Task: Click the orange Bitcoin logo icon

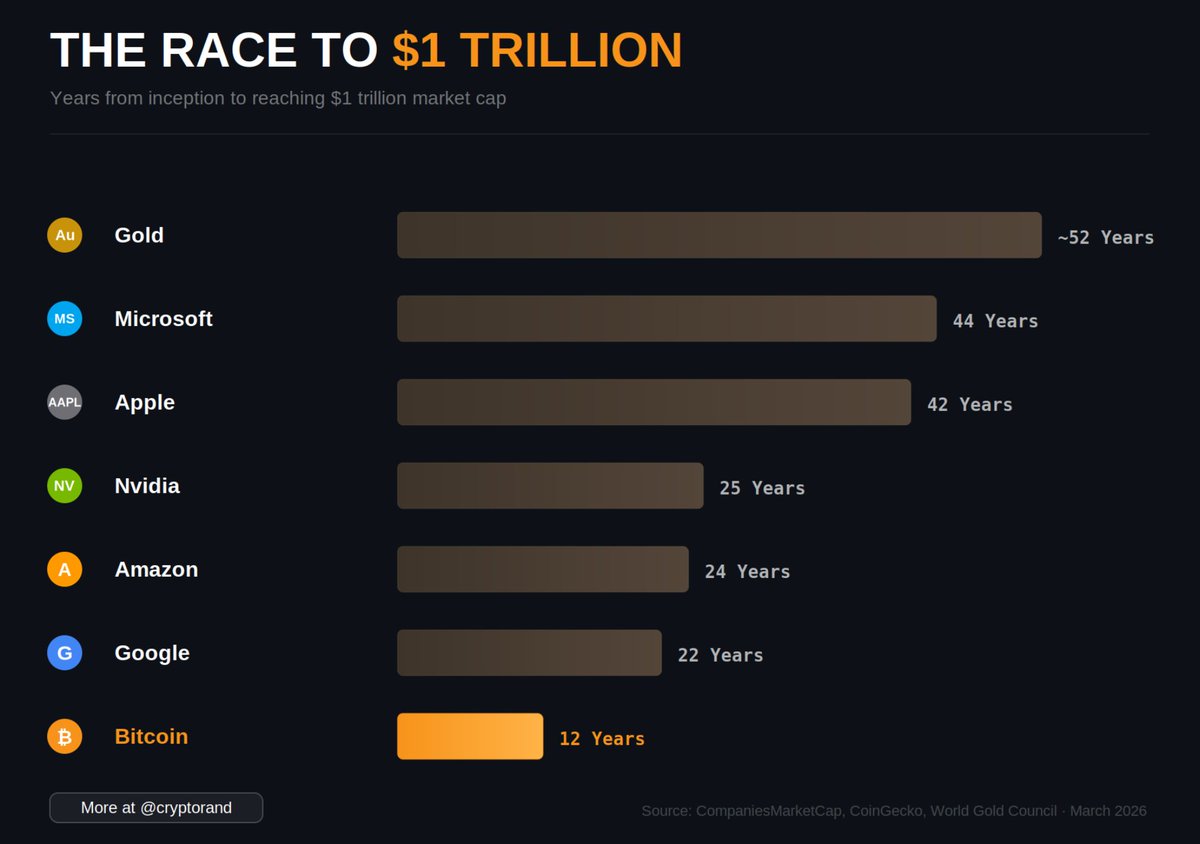Action: [65, 737]
